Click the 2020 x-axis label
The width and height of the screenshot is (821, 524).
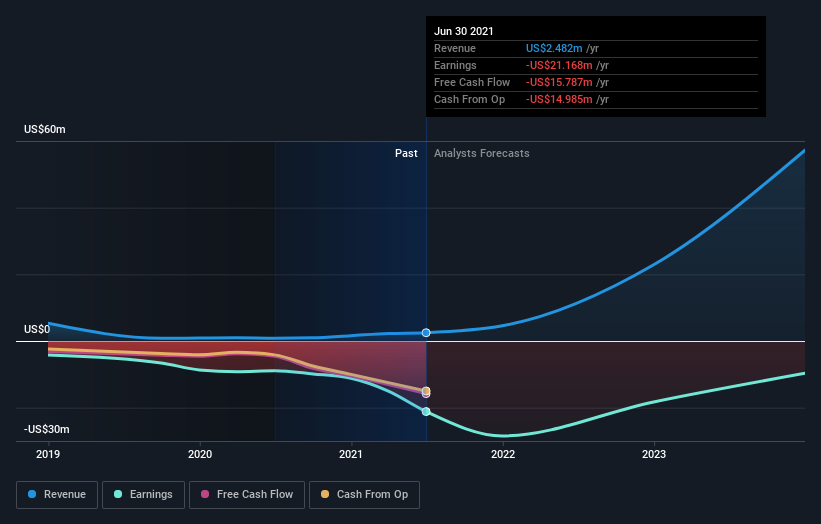pos(200,454)
